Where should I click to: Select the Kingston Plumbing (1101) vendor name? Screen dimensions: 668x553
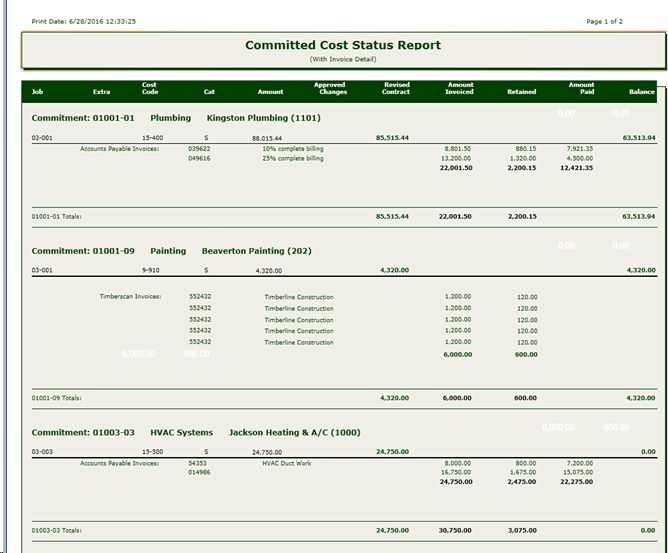point(263,118)
